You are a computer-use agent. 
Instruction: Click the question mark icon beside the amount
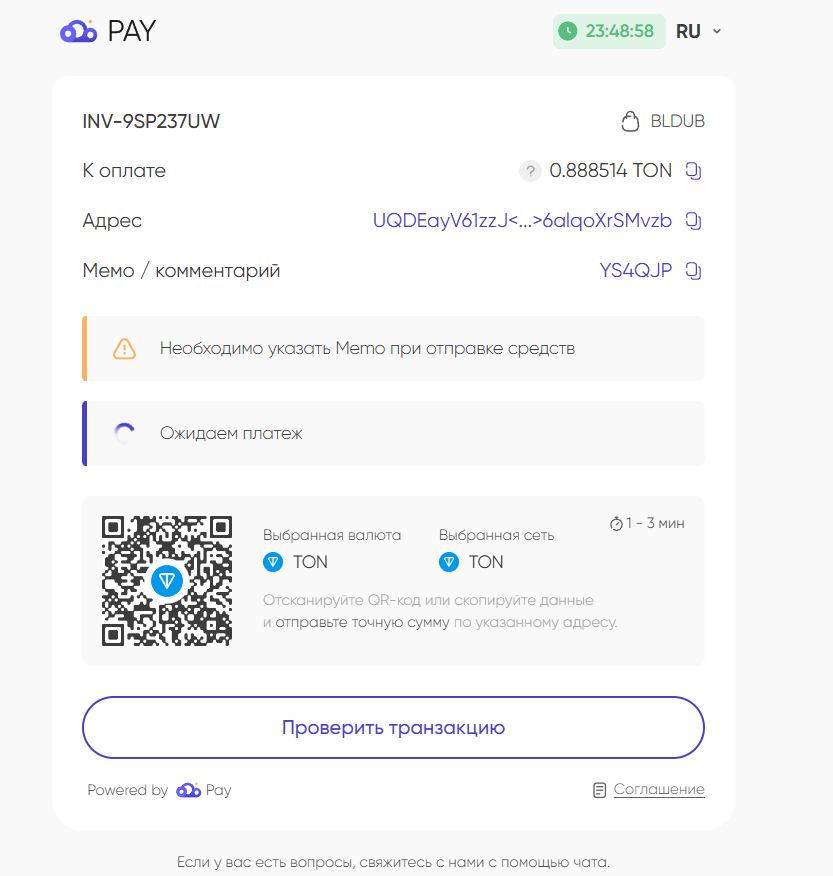click(x=530, y=171)
